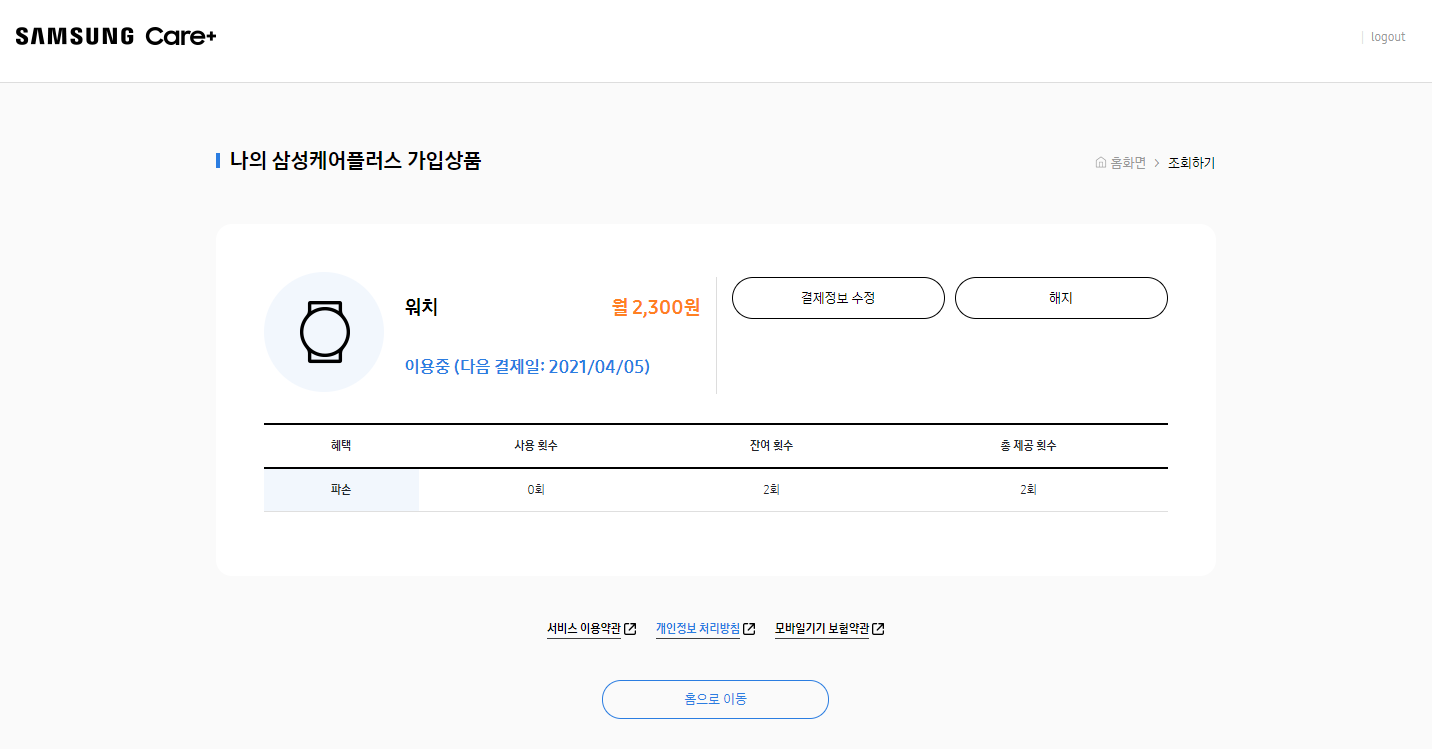Click the 혜택 column header
This screenshot has height=749, width=1432.
tap(341, 446)
